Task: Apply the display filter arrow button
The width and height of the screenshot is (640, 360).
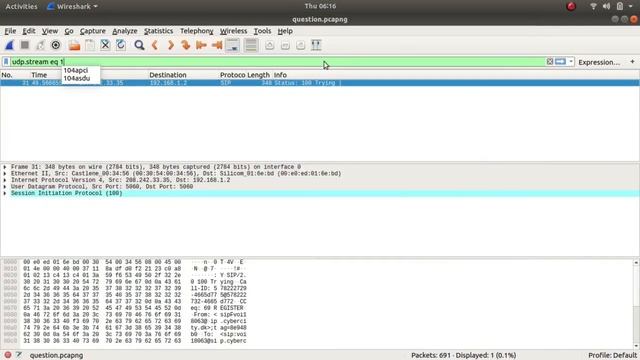Action: point(560,62)
